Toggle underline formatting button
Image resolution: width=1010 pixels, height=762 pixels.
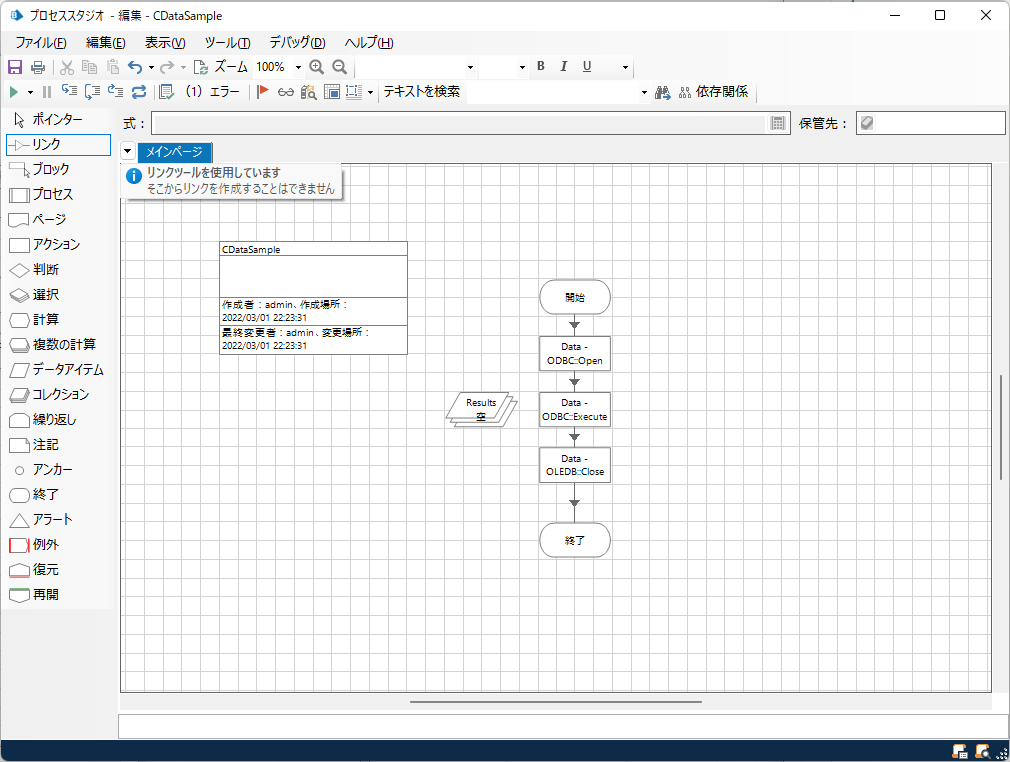pos(587,66)
